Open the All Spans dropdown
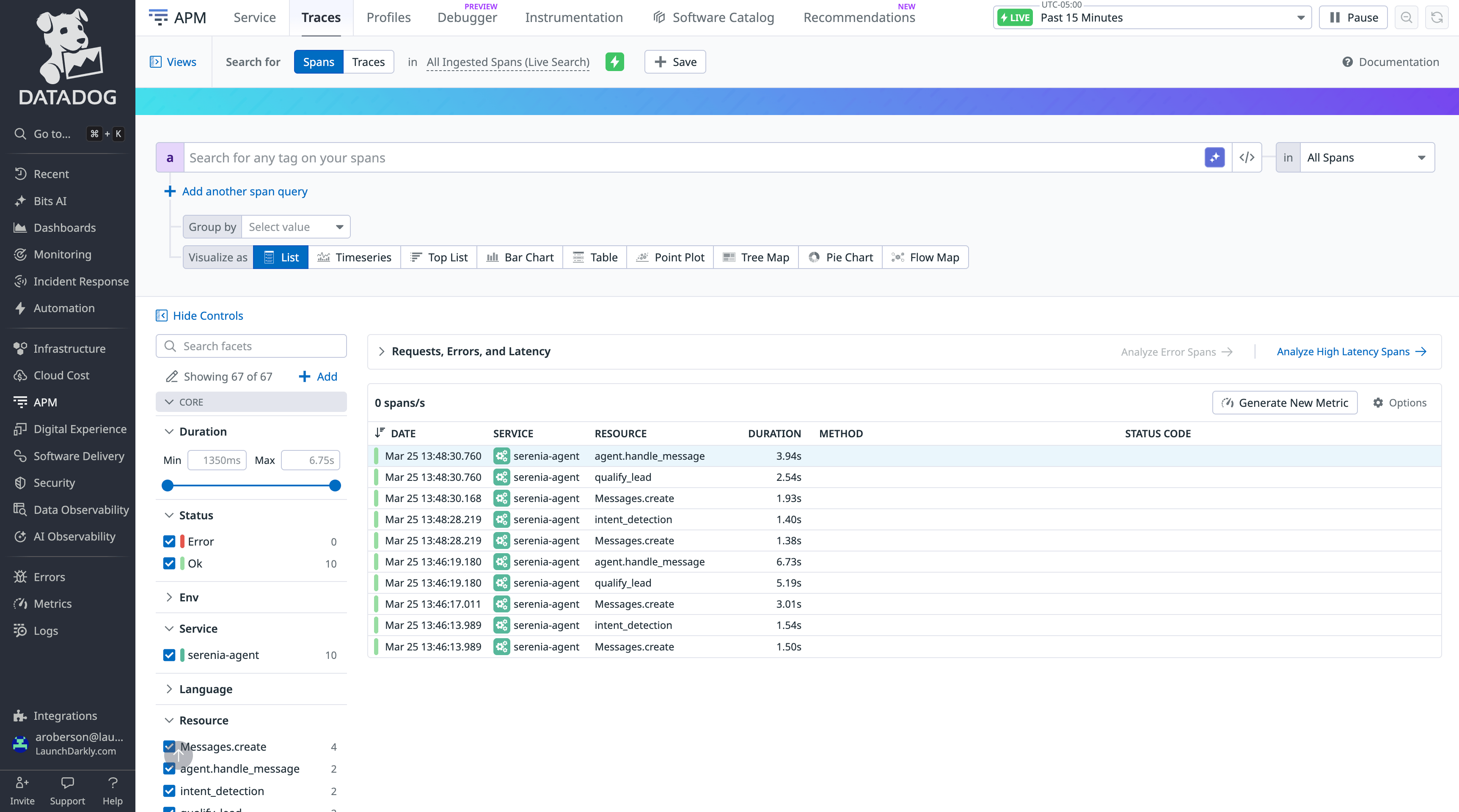 [x=1367, y=157]
